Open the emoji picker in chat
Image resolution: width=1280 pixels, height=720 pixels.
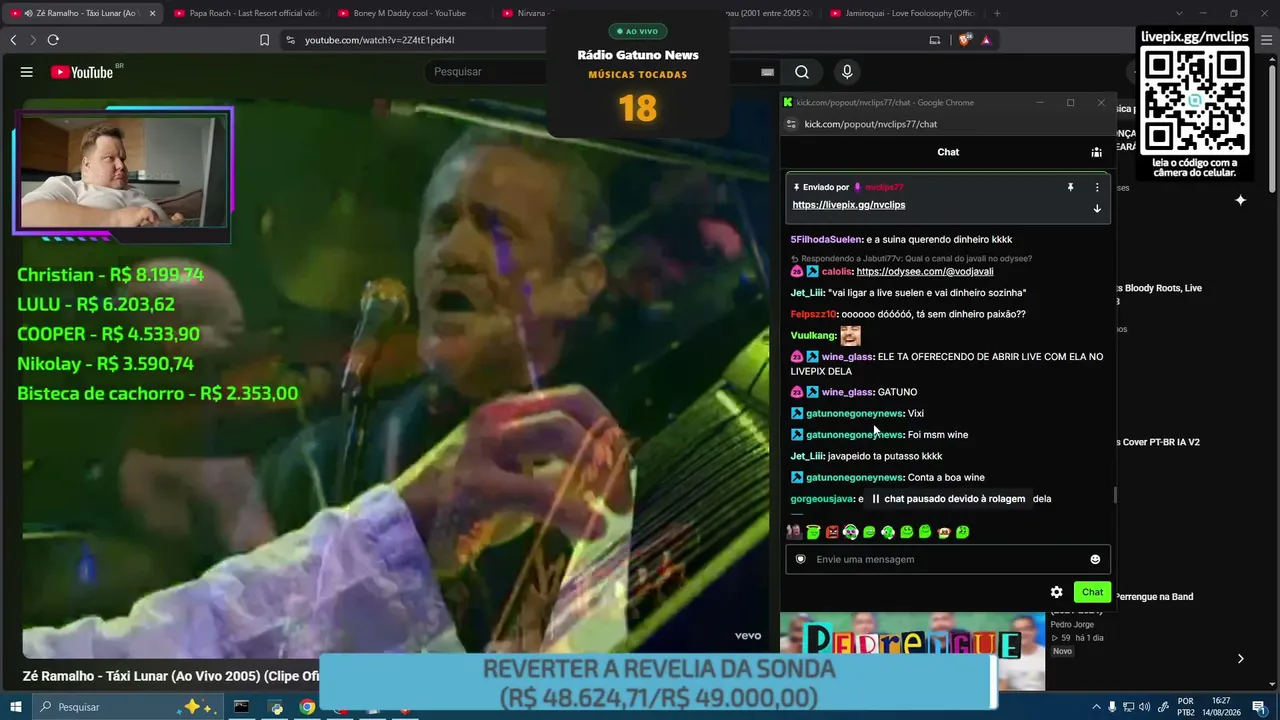1095,559
